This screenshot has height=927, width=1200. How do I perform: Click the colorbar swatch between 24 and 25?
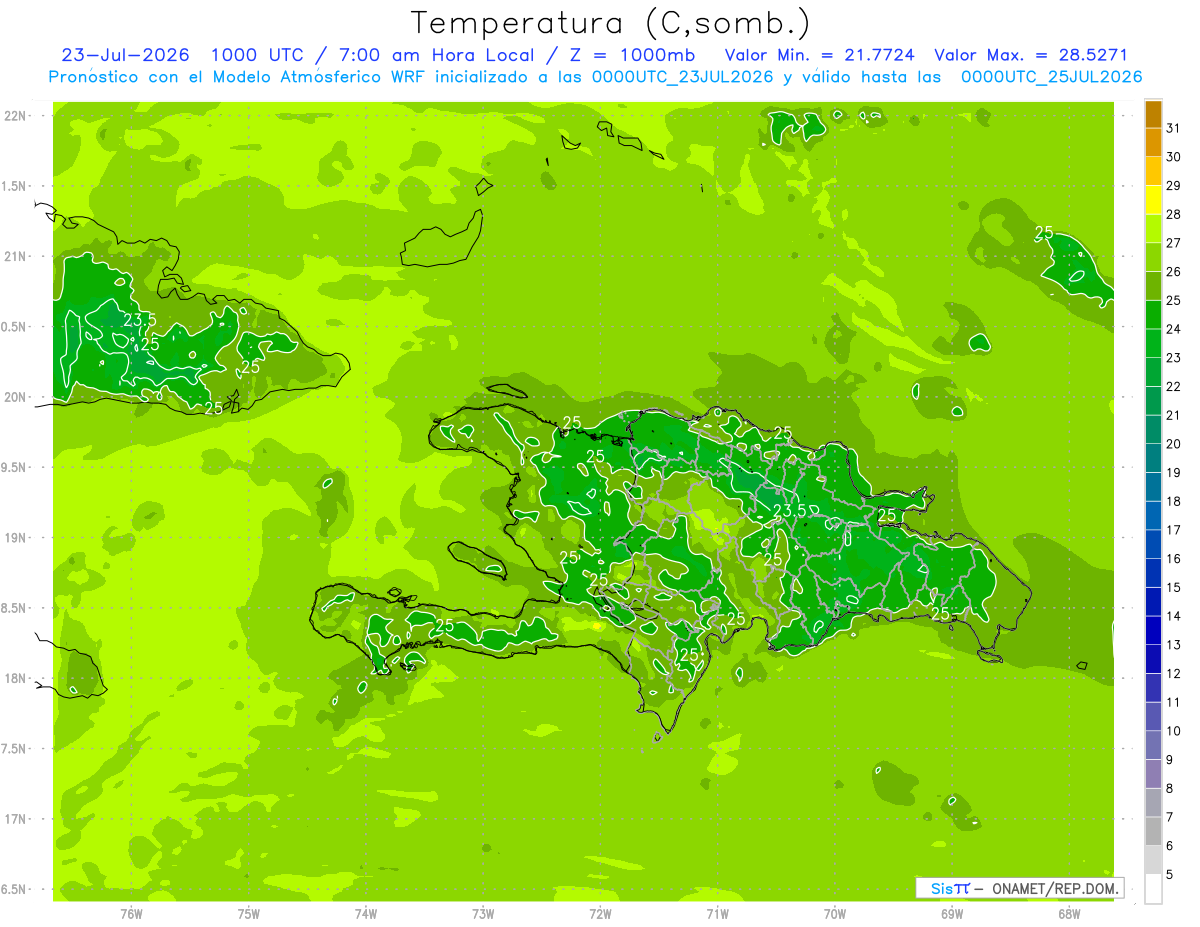point(1153,314)
